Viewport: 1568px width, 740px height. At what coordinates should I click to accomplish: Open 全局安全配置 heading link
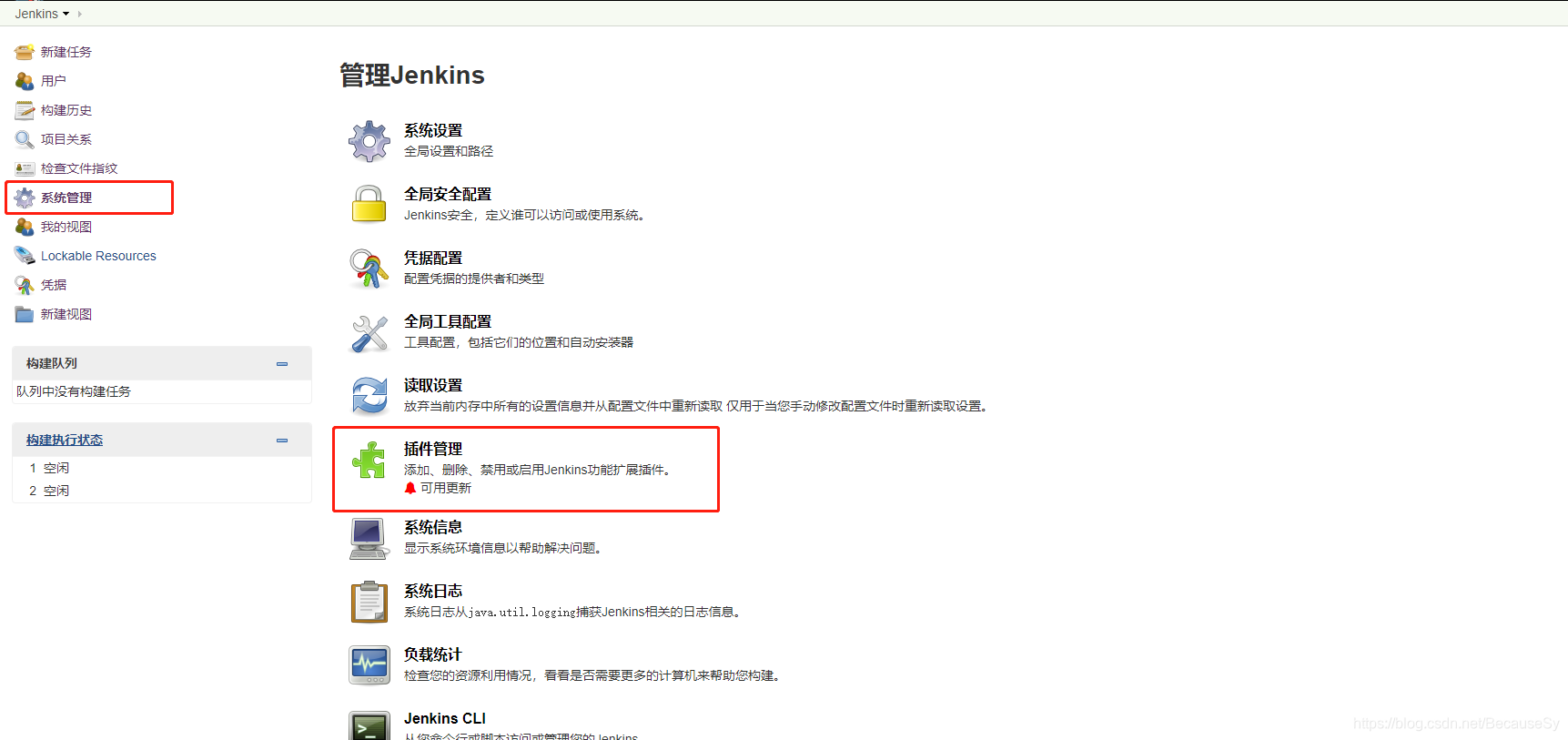448,194
